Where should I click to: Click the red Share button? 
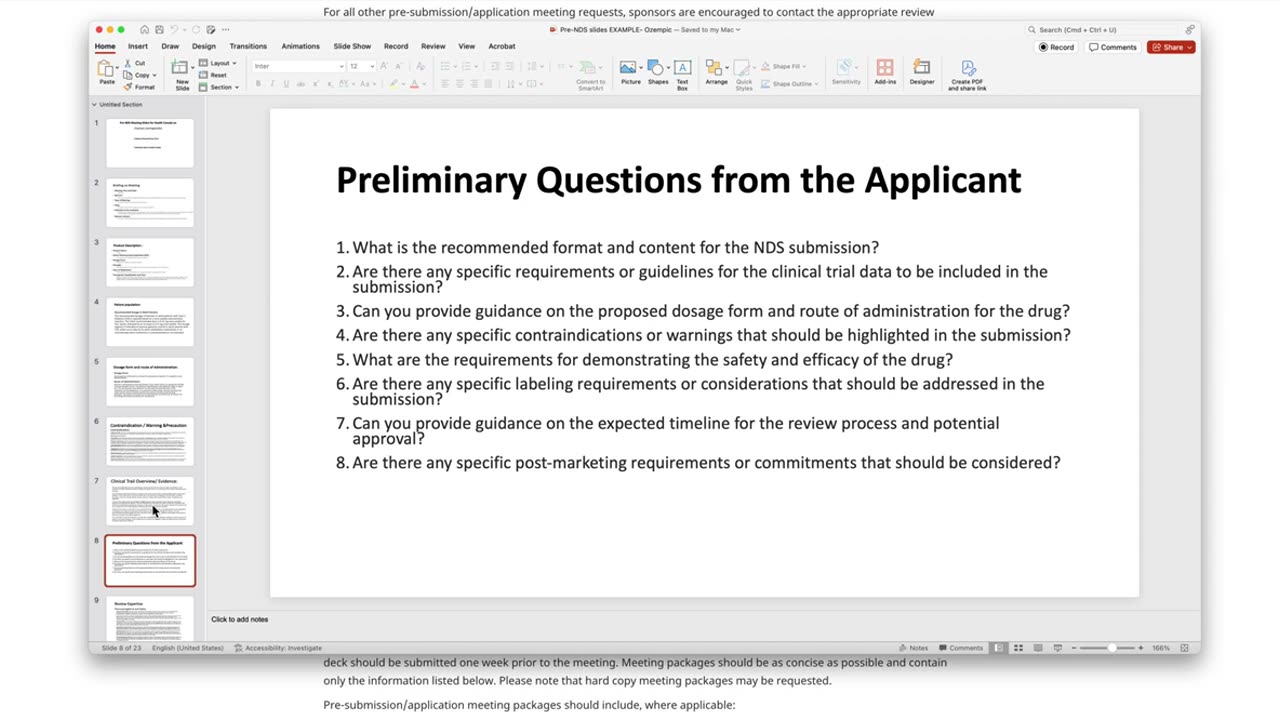click(x=1171, y=47)
